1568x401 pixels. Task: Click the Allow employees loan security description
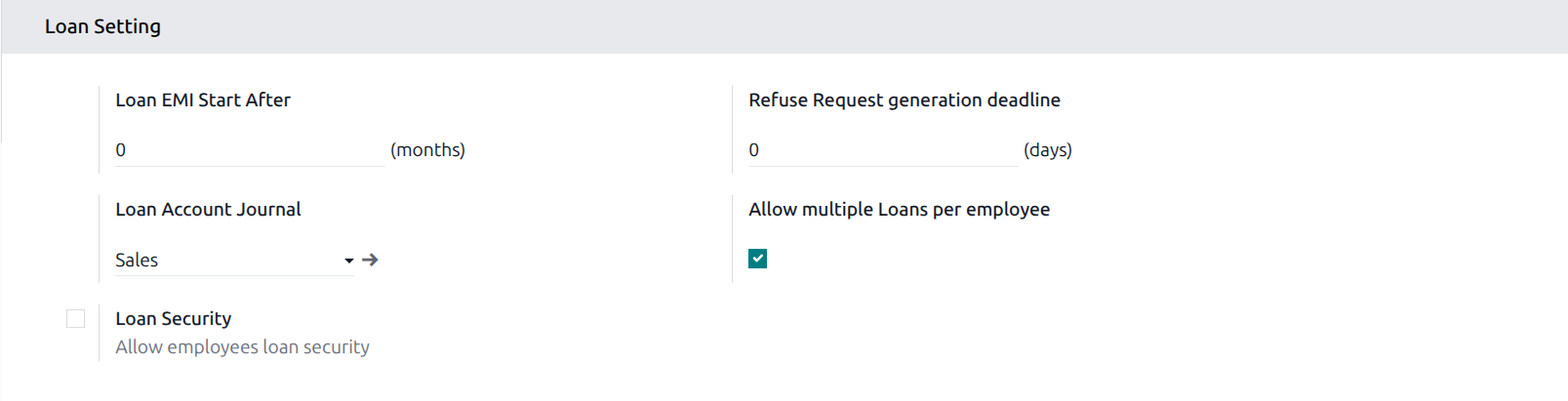tap(242, 347)
